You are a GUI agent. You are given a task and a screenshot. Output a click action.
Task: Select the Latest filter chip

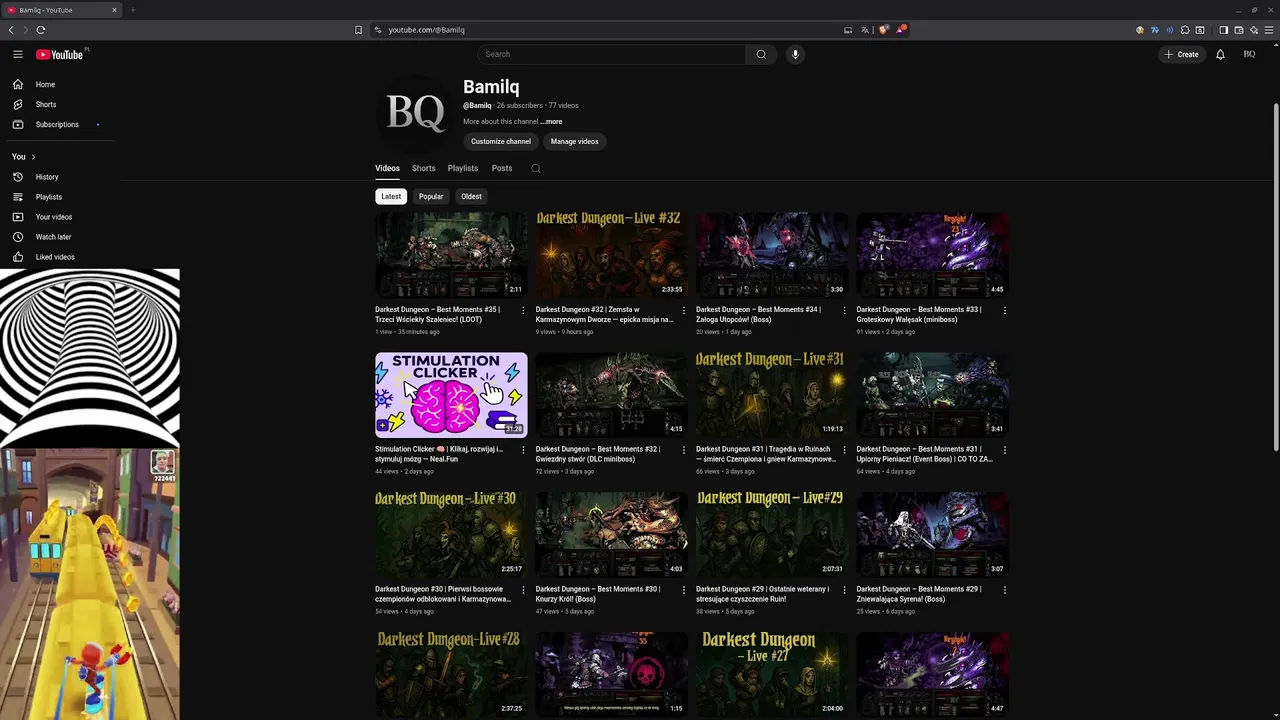(391, 196)
